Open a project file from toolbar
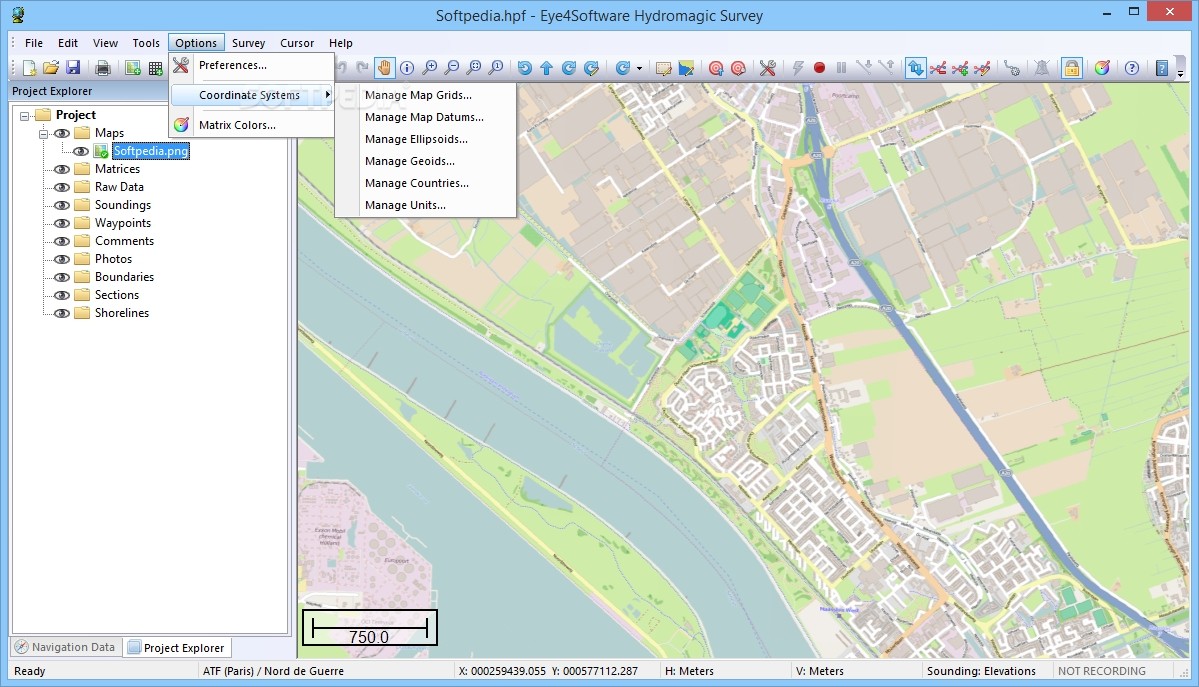This screenshot has height=687, width=1199. click(51, 68)
